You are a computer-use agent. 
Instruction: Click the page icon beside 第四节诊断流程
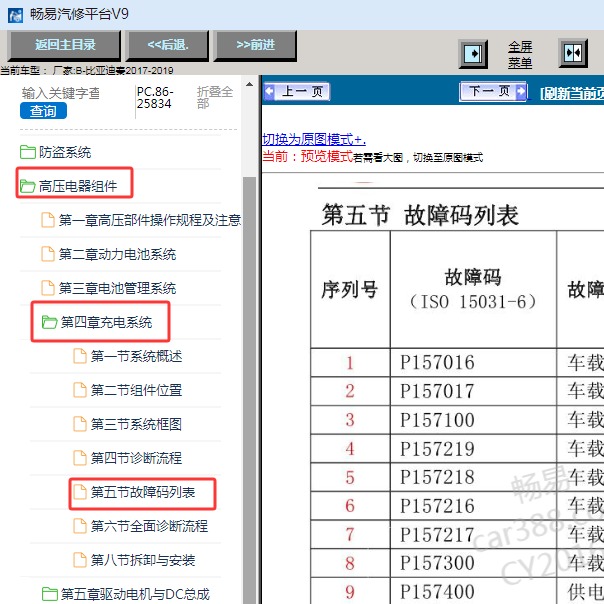[x=80, y=458]
